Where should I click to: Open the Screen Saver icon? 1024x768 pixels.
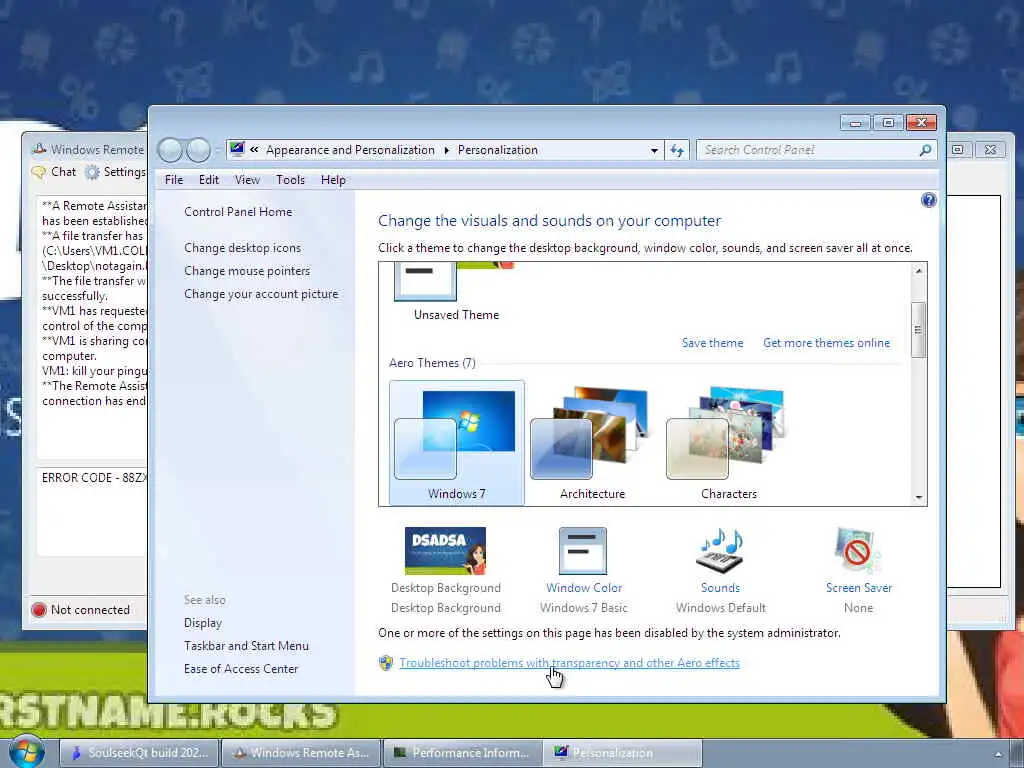click(858, 551)
